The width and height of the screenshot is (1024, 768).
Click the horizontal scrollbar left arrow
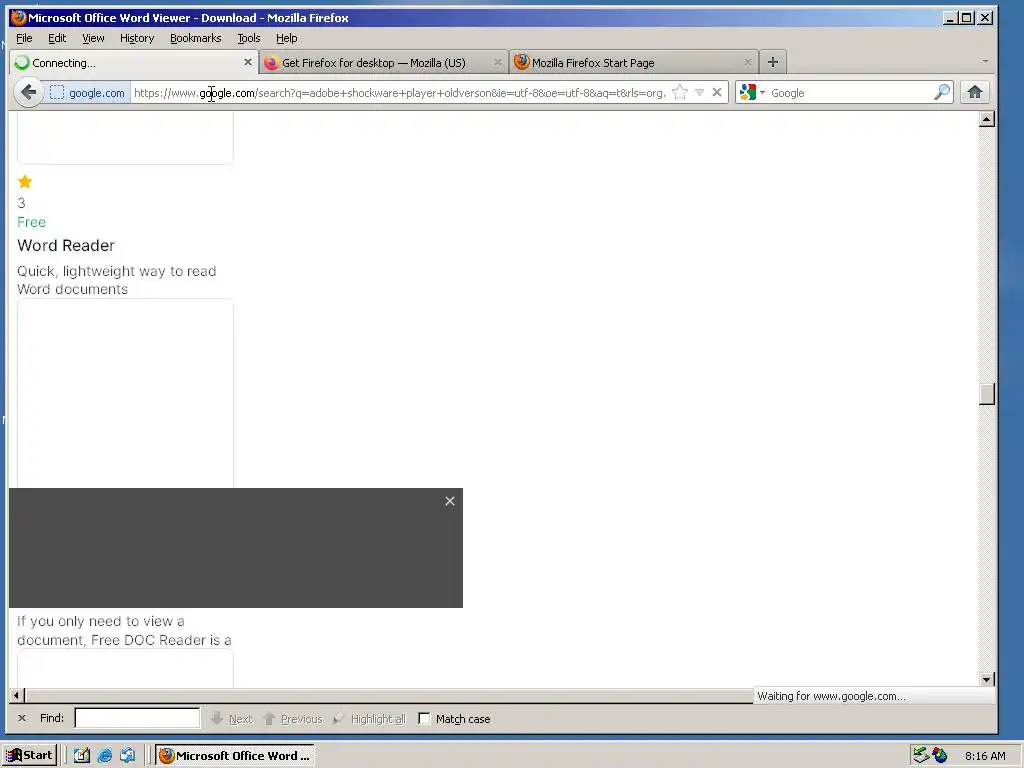pyautogui.click(x=18, y=696)
